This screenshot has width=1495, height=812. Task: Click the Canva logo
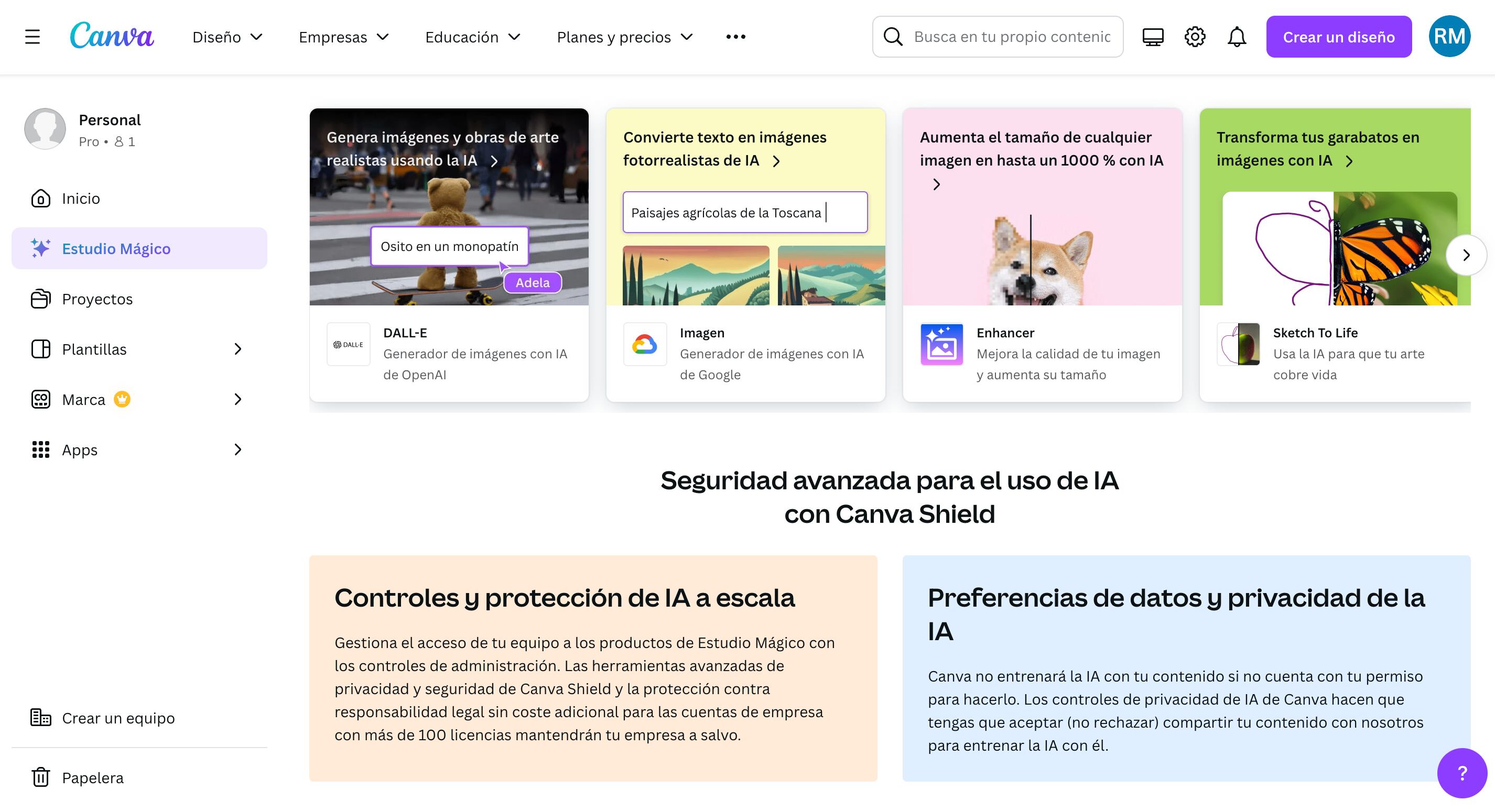[x=112, y=36]
